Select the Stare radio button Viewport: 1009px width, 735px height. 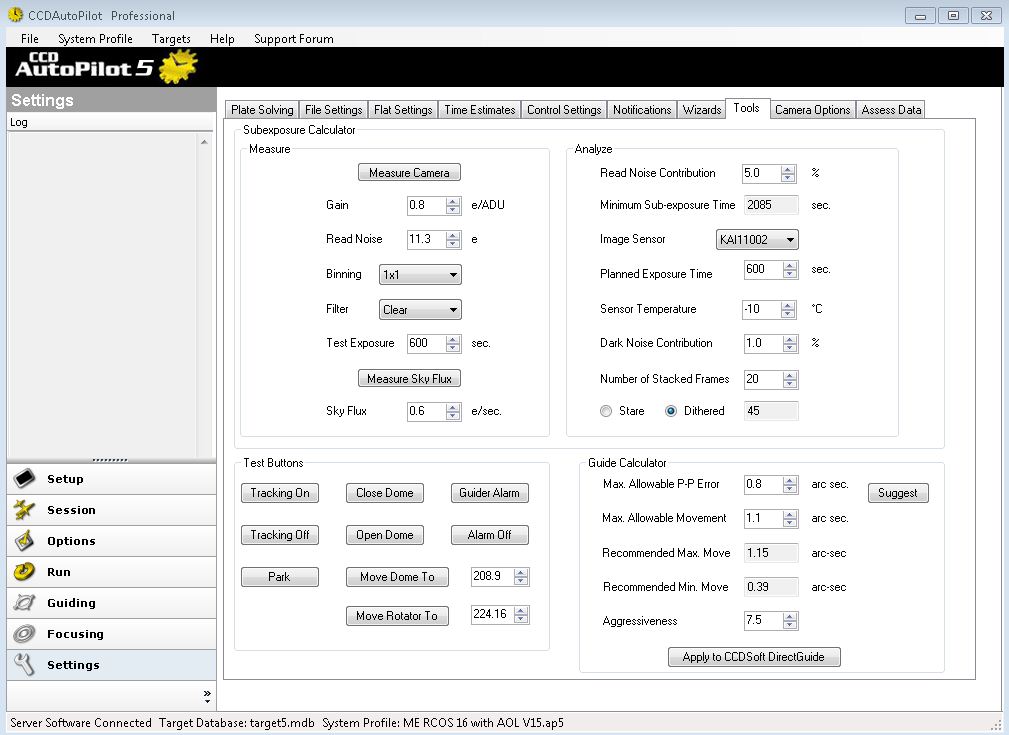[606, 411]
